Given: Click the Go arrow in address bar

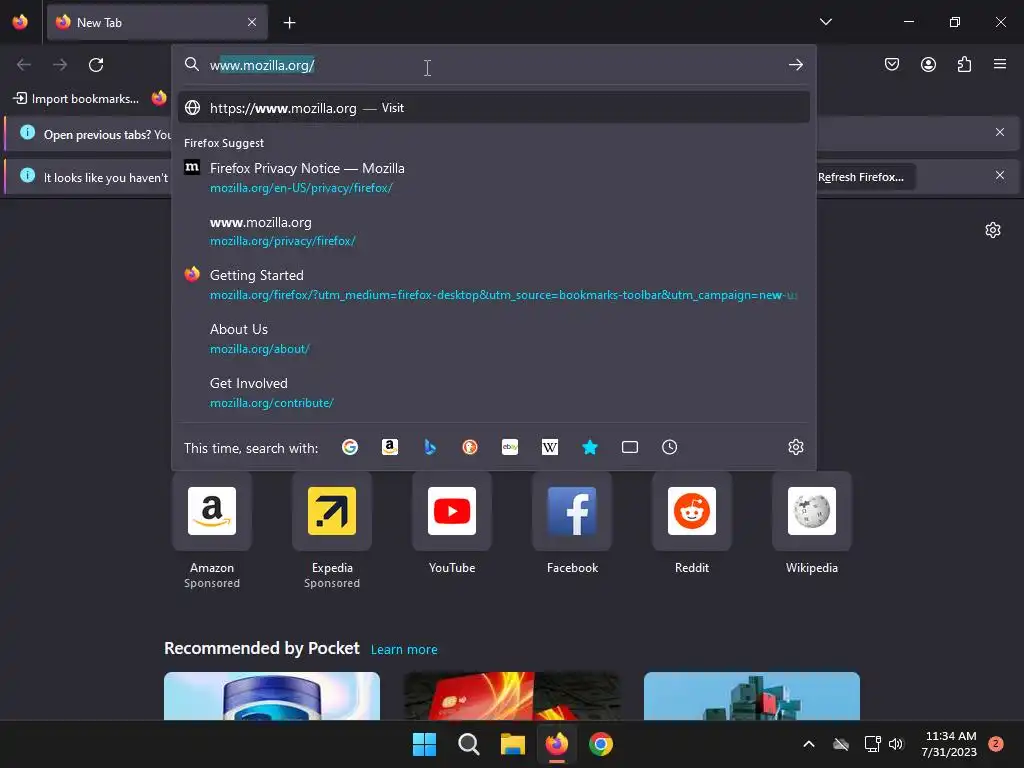Looking at the screenshot, I should (795, 65).
